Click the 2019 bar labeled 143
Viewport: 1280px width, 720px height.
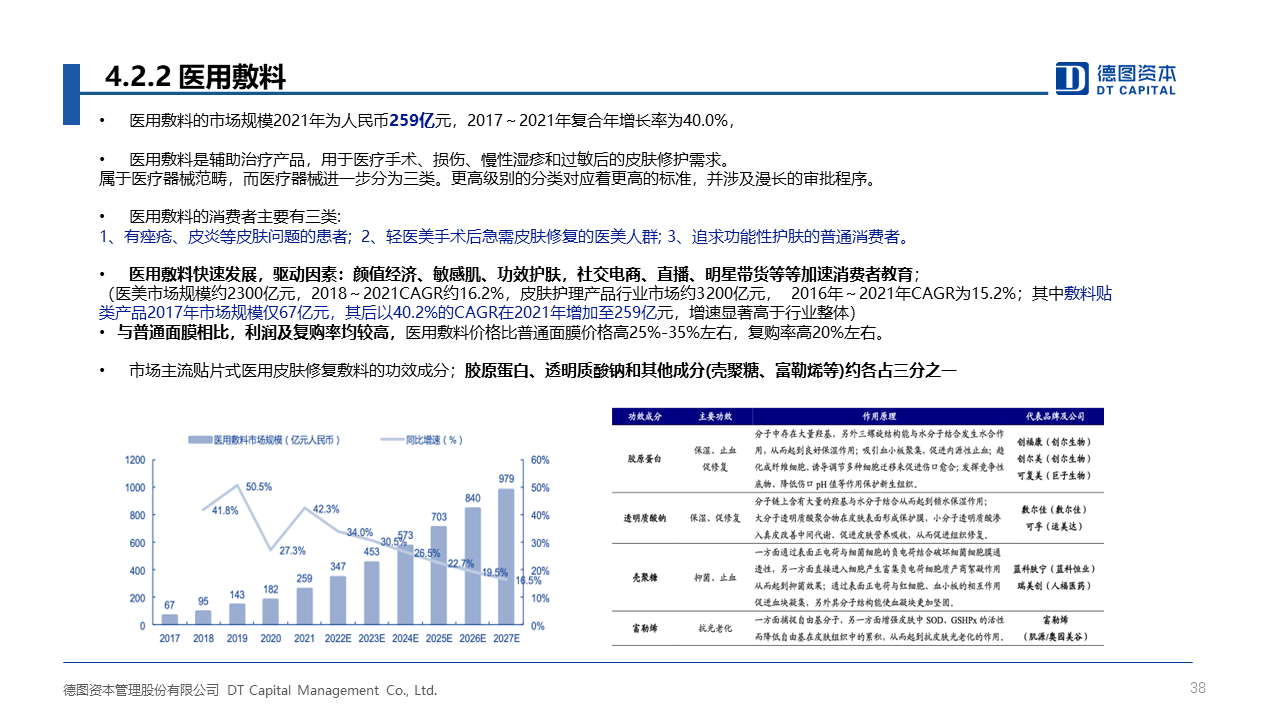(237, 614)
